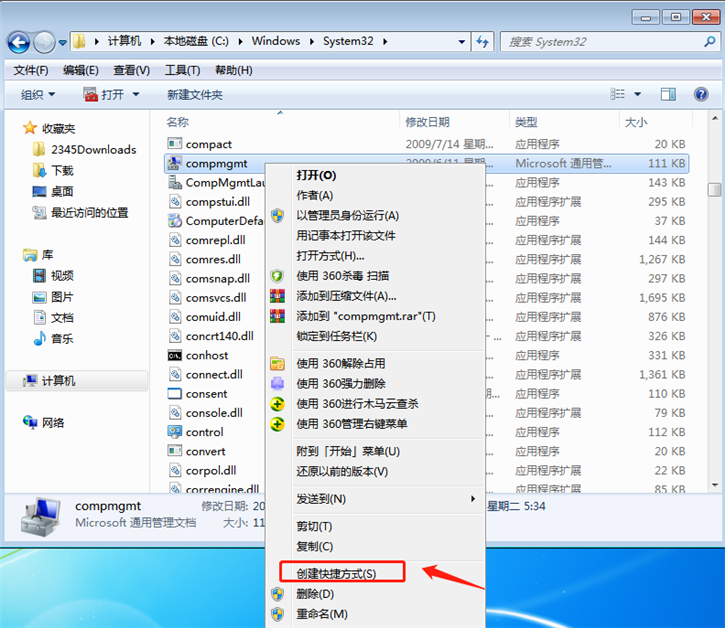Screen dimensions: 725x628
Task: Click the blue help icon
Action: [701, 94]
